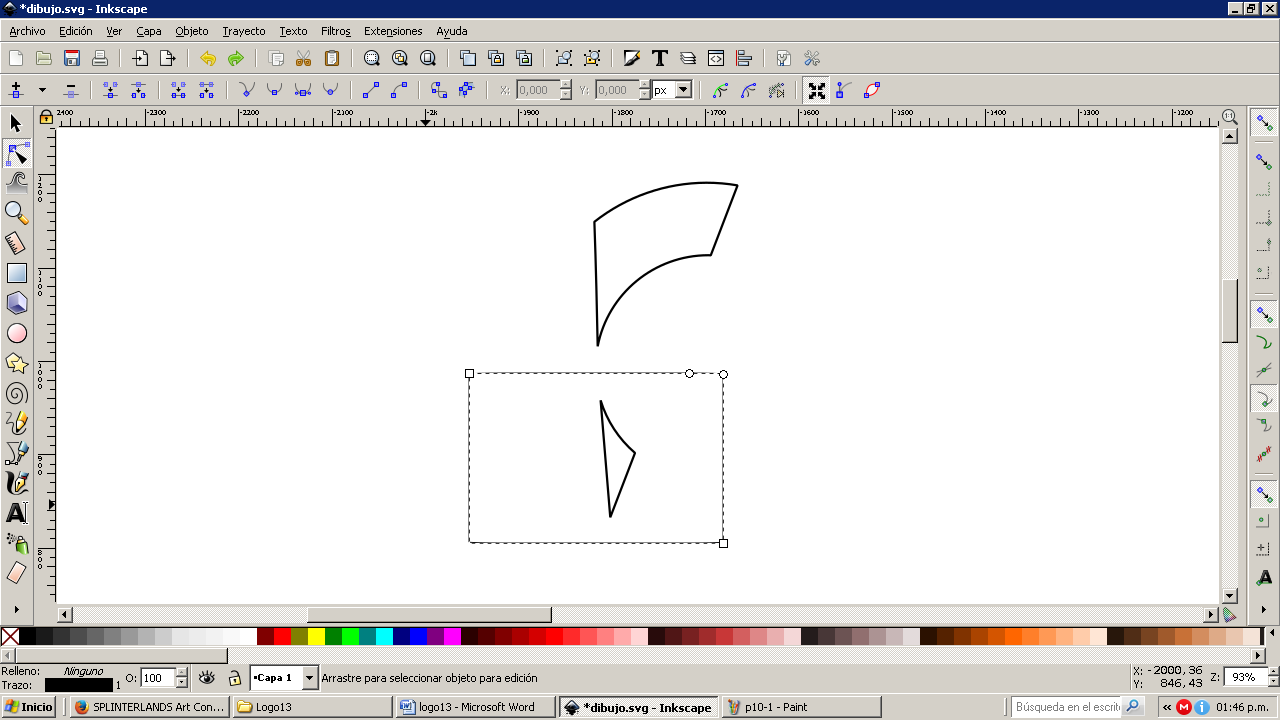Viewport: 1280px width, 720px height.
Task: Select the Eraser tool
Action: click(x=16, y=573)
